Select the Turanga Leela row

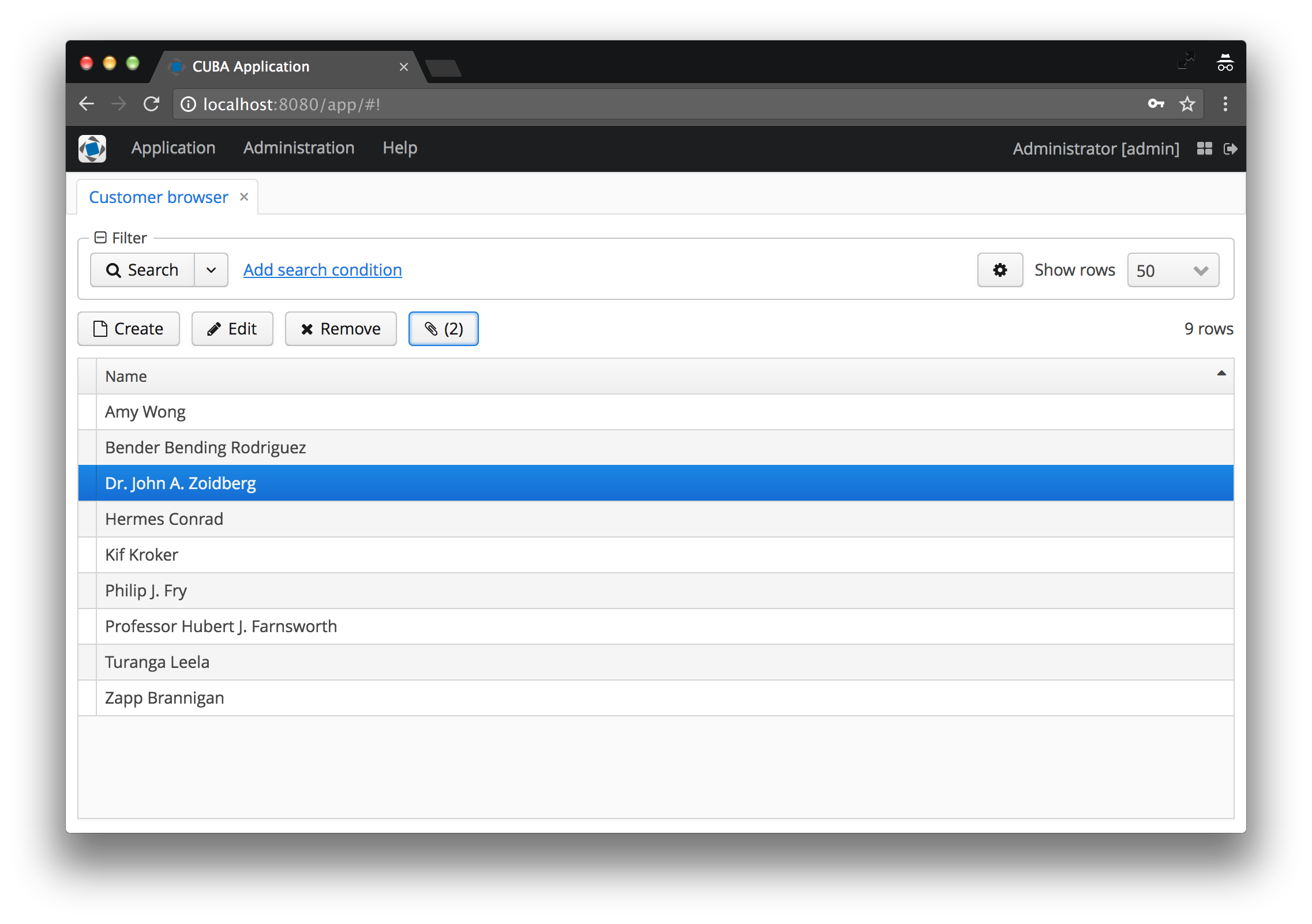[157, 662]
